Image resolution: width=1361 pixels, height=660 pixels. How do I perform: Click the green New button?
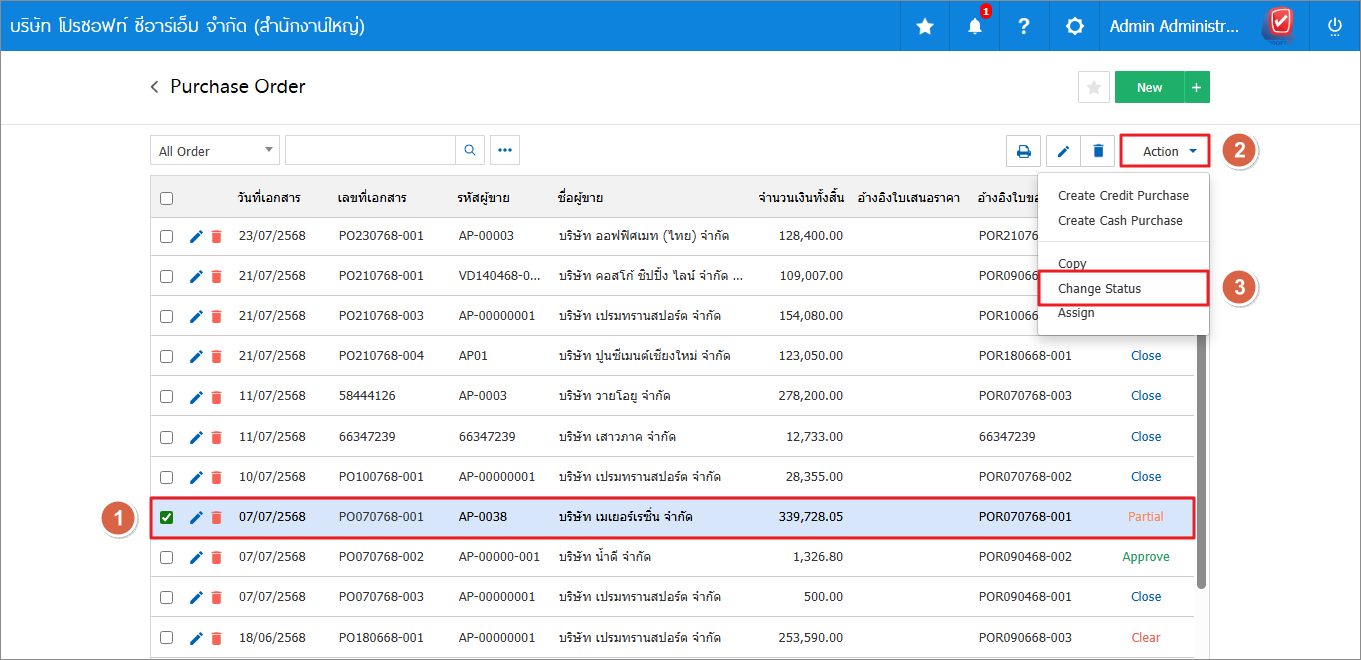pos(1149,87)
